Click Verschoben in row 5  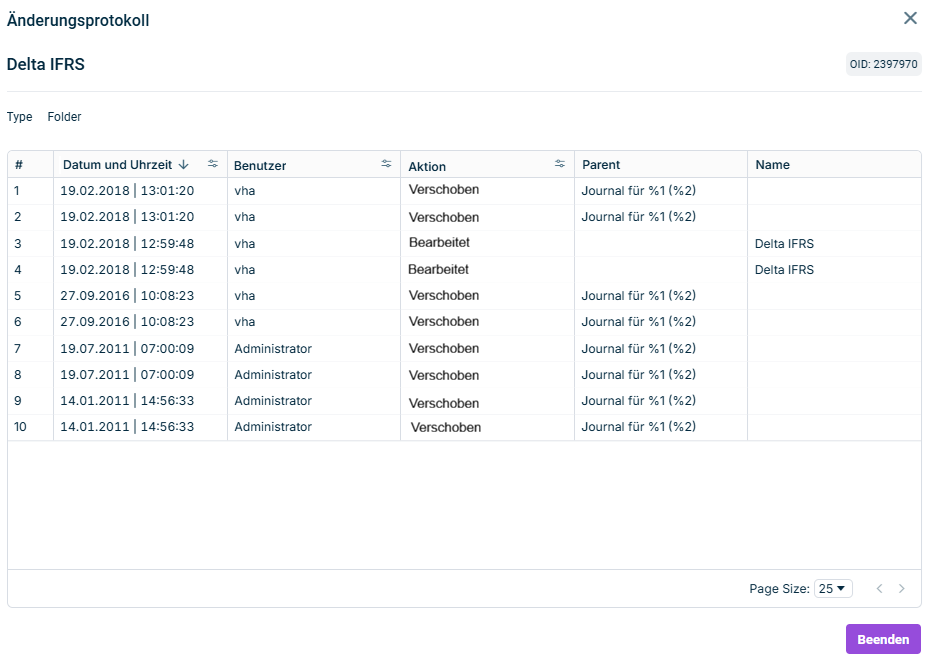coord(444,295)
